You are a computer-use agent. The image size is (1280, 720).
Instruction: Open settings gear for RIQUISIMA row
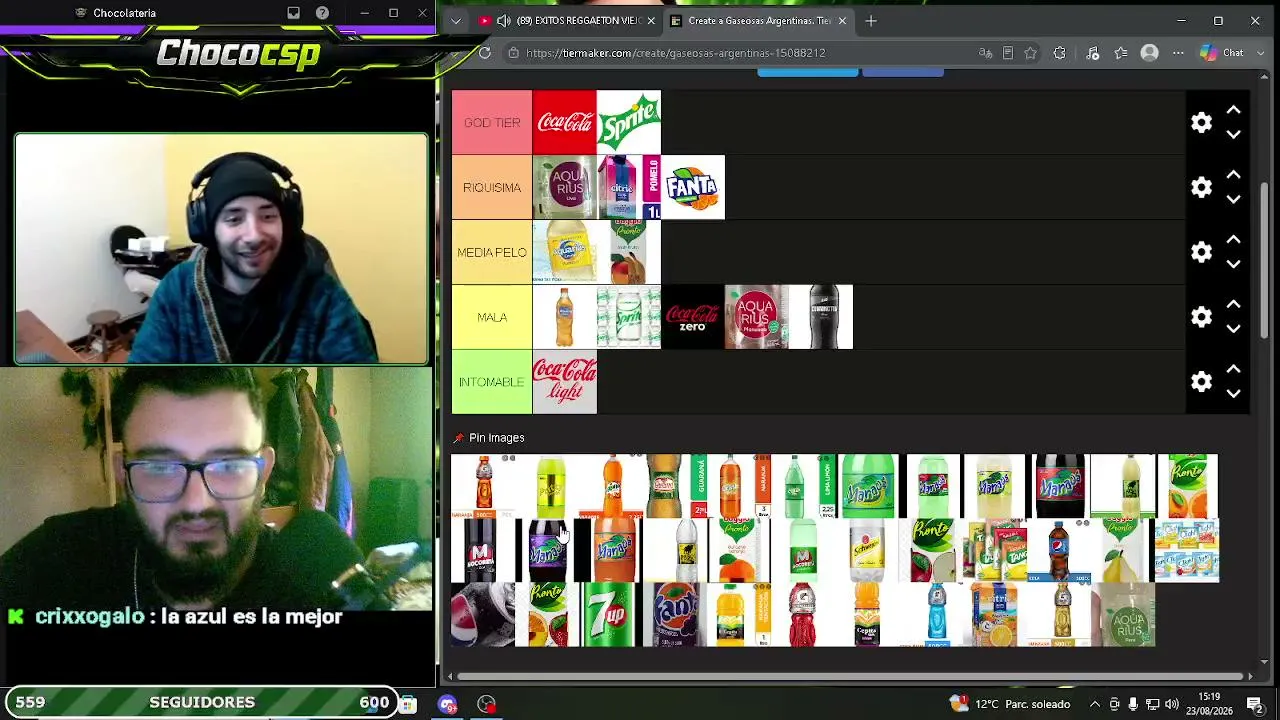pyautogui.click(x=1201, y=187)
